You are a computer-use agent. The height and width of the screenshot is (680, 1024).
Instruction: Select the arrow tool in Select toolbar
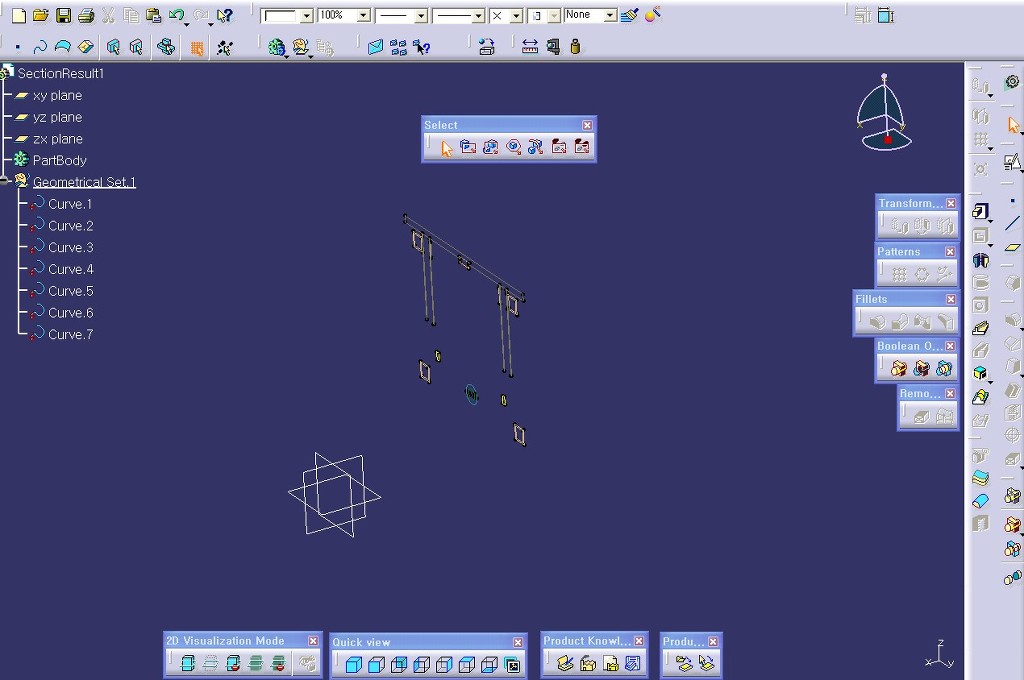click(x=446, y=148)
